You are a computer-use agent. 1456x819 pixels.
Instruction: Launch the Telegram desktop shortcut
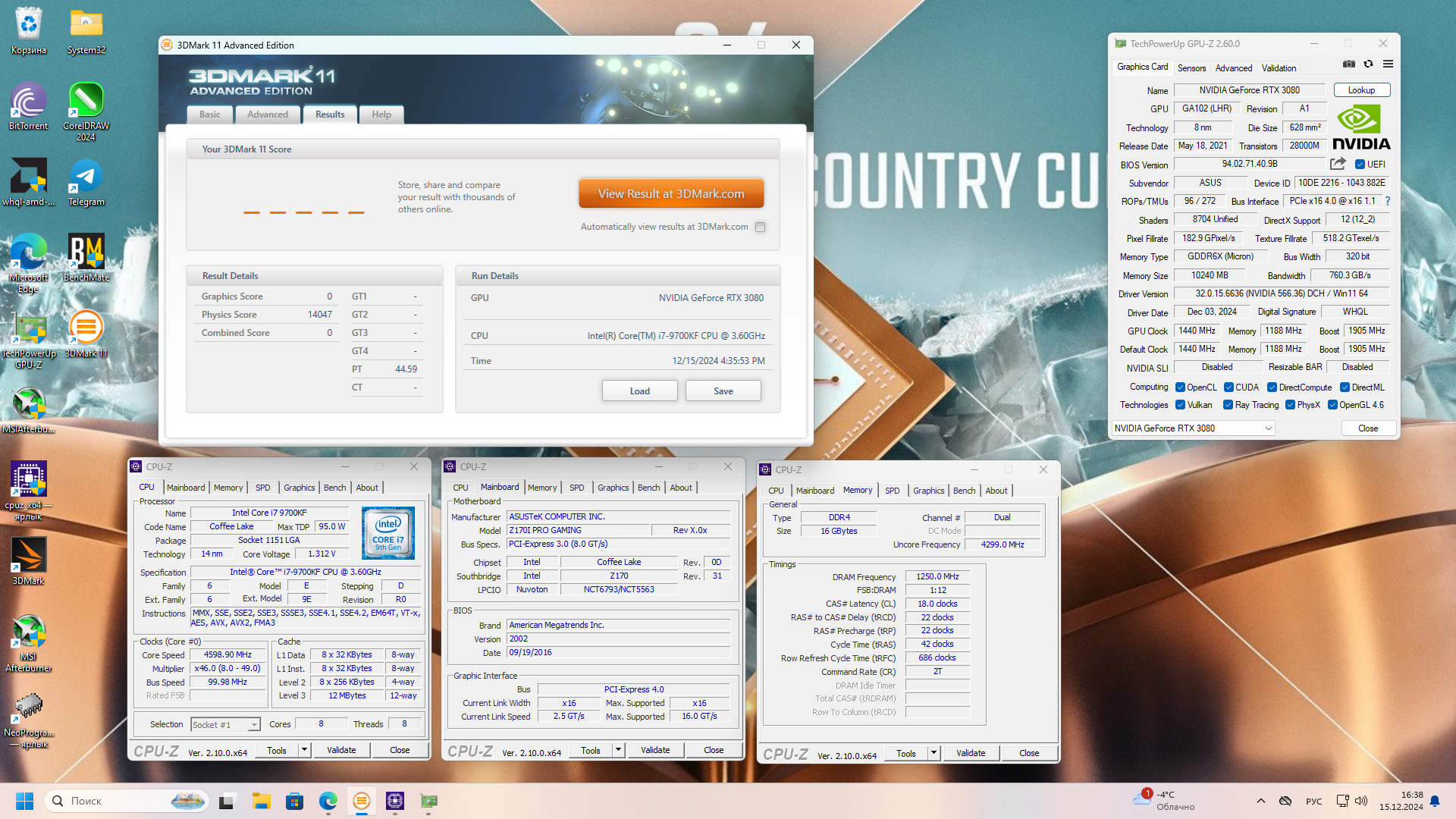pos(86,182)
